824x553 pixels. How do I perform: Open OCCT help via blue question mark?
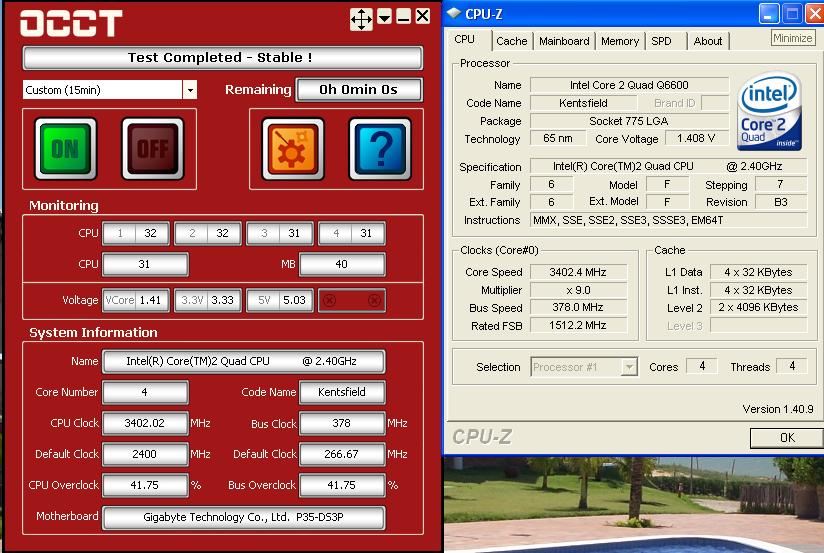pyautogui.click(x=380, y=149)
